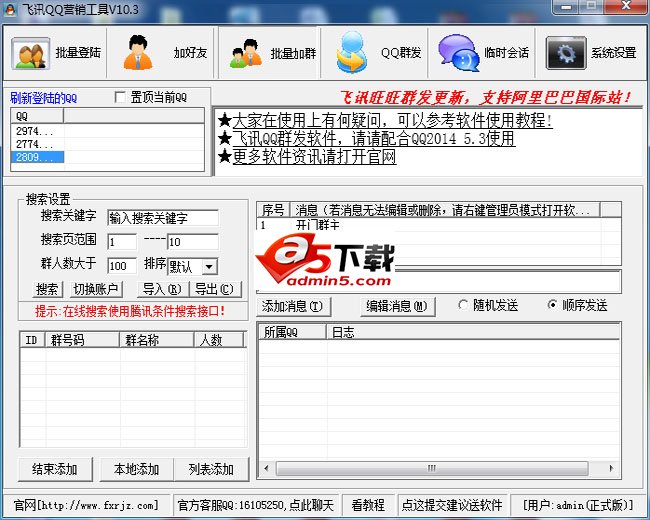Click the 切换账户 switch account button
The image size is (650, 520).
[x=95, y=289]
